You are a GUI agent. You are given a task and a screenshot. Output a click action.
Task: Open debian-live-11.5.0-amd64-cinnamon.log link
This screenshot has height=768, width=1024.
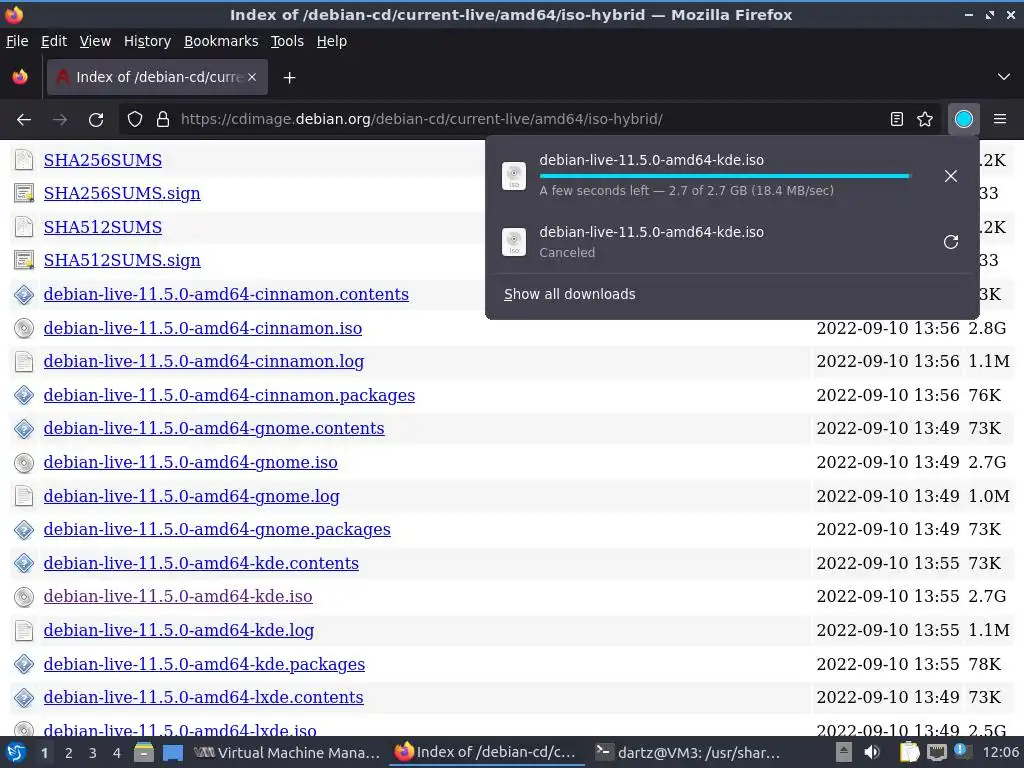coord(204,362)
